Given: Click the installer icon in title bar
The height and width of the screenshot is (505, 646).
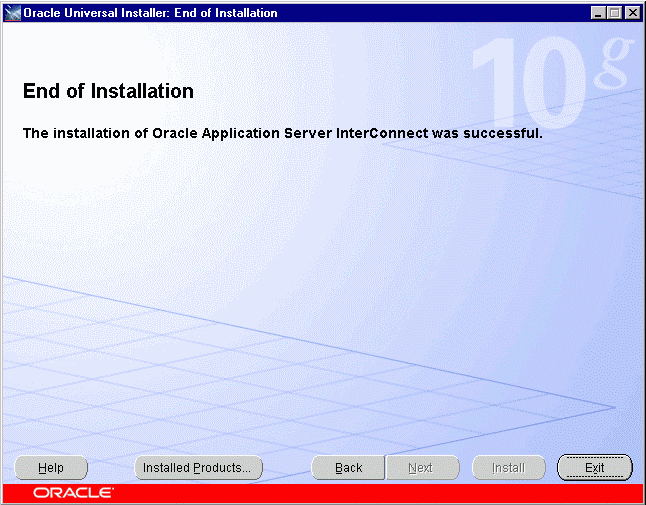Looking at the screenshot, I should pyautogui.click(x=12, y=13).
